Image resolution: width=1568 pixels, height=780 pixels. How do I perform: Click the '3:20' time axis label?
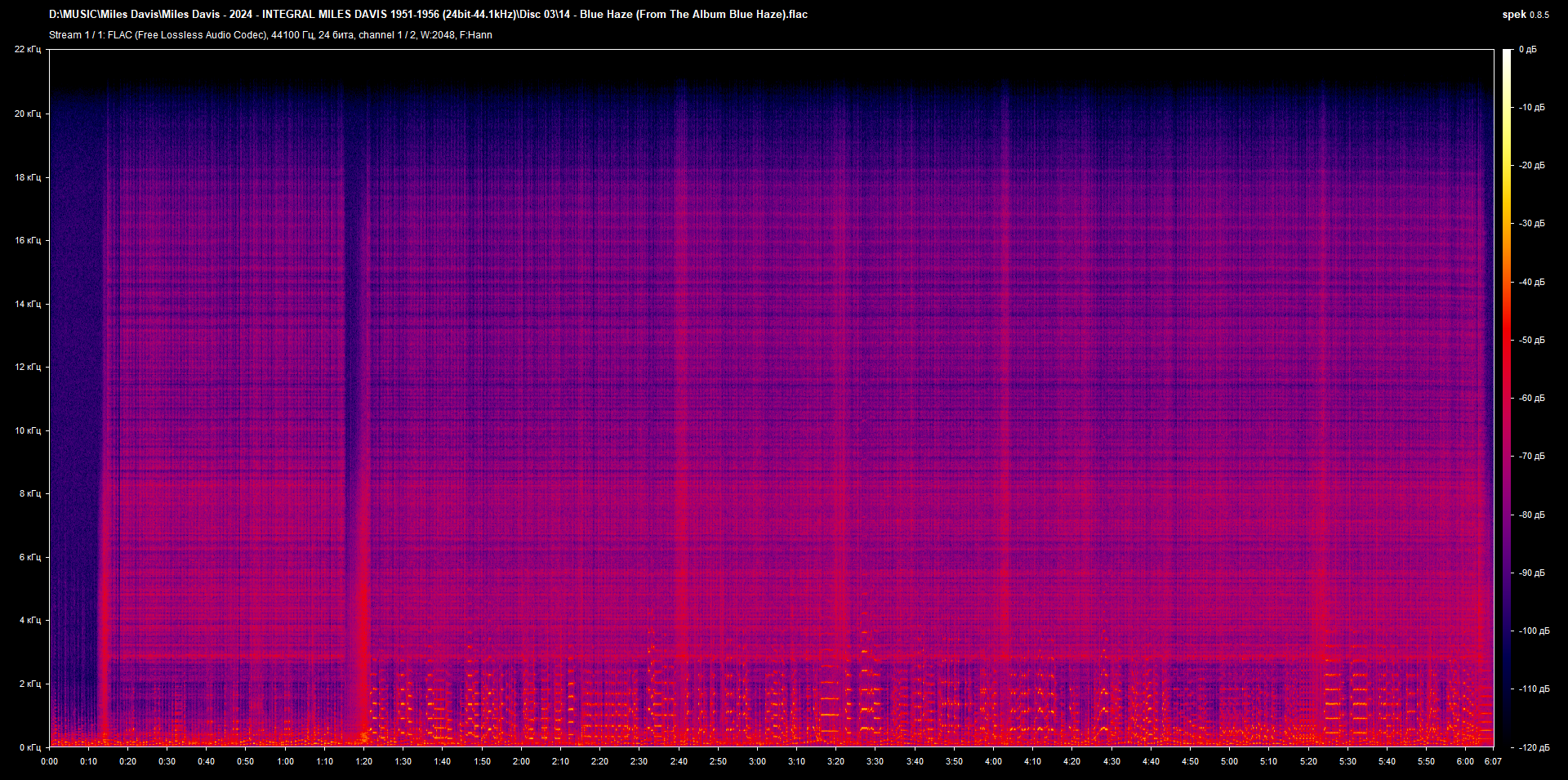click(835, 761)
